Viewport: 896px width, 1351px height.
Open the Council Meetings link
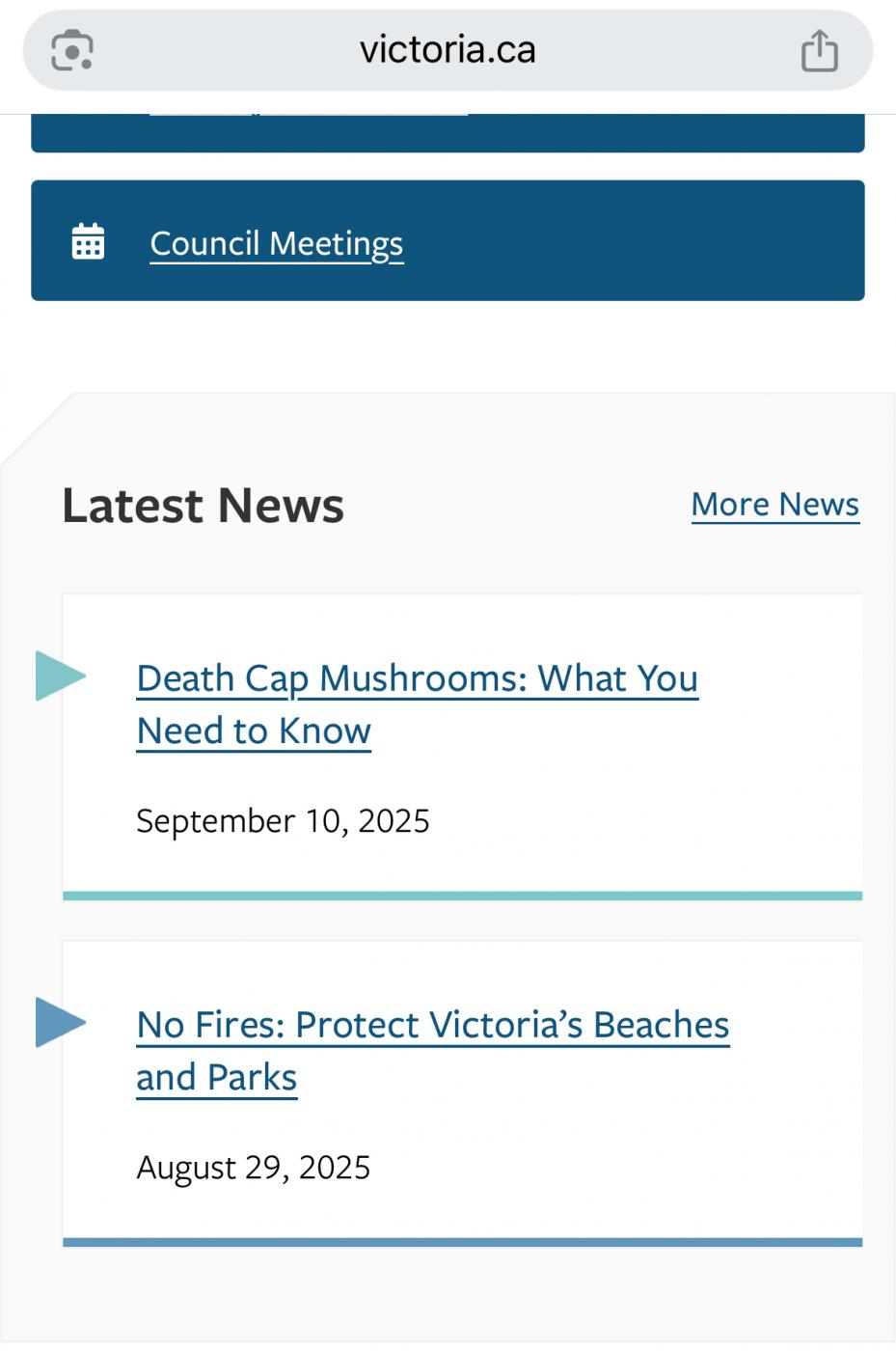tap(277, 243)
